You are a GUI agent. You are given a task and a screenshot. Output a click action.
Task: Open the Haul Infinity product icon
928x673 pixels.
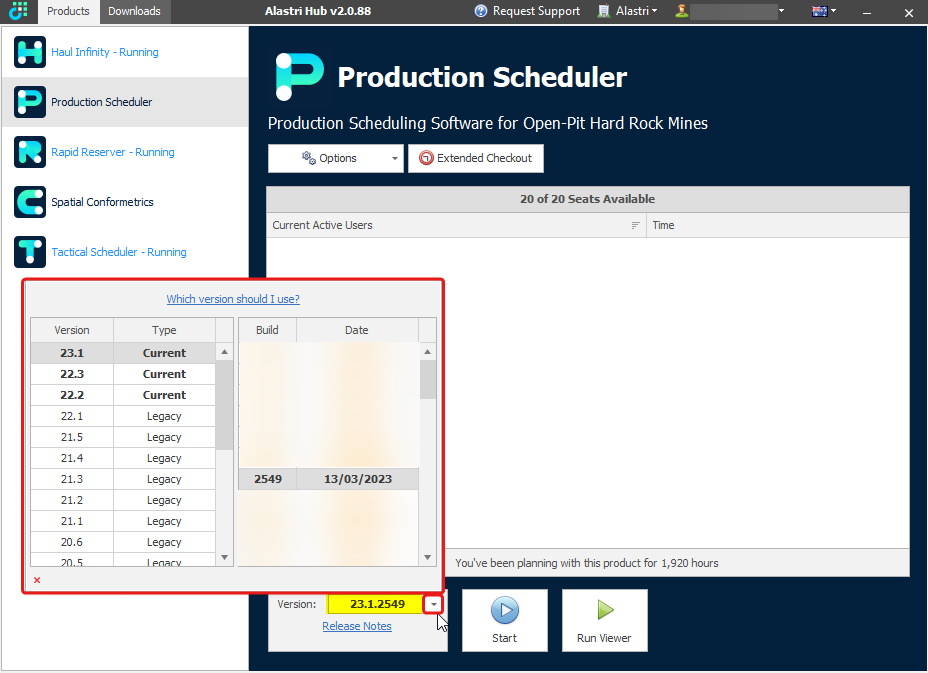(x=30, y=52)
